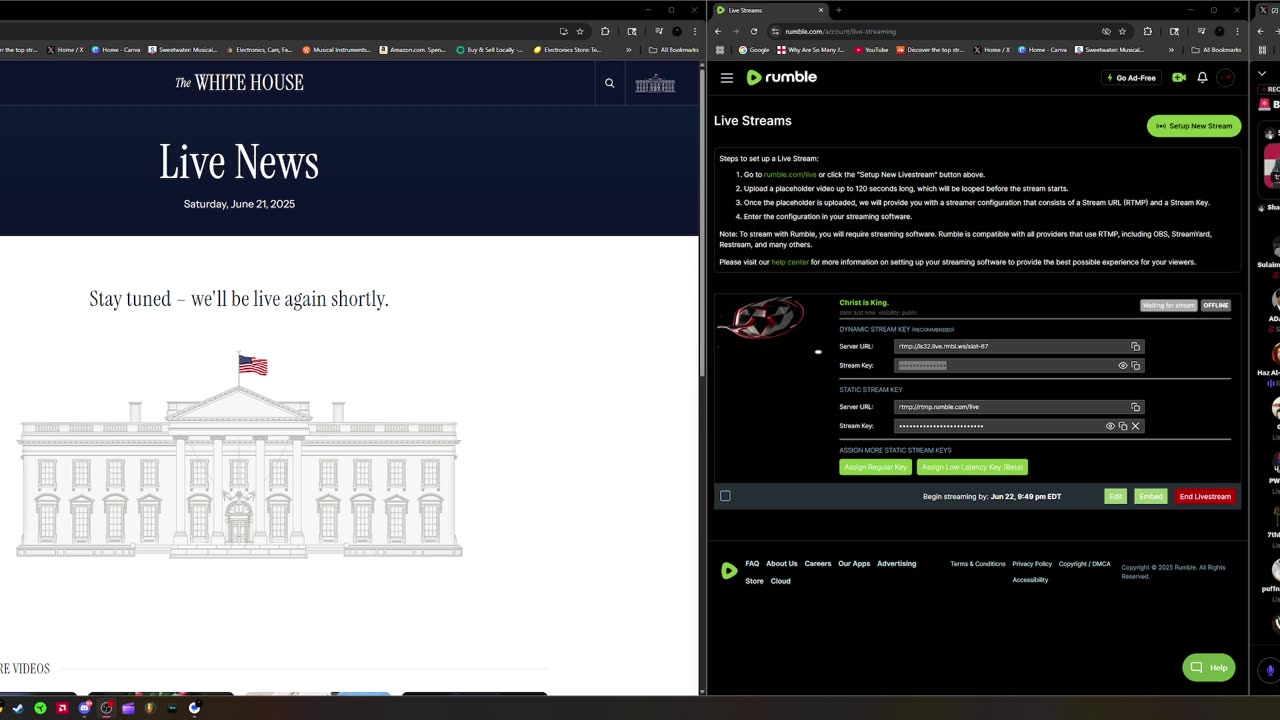Open the YouTube bookmark in Rumble window
Viewport: 1280px width, 720px height.
871,49
